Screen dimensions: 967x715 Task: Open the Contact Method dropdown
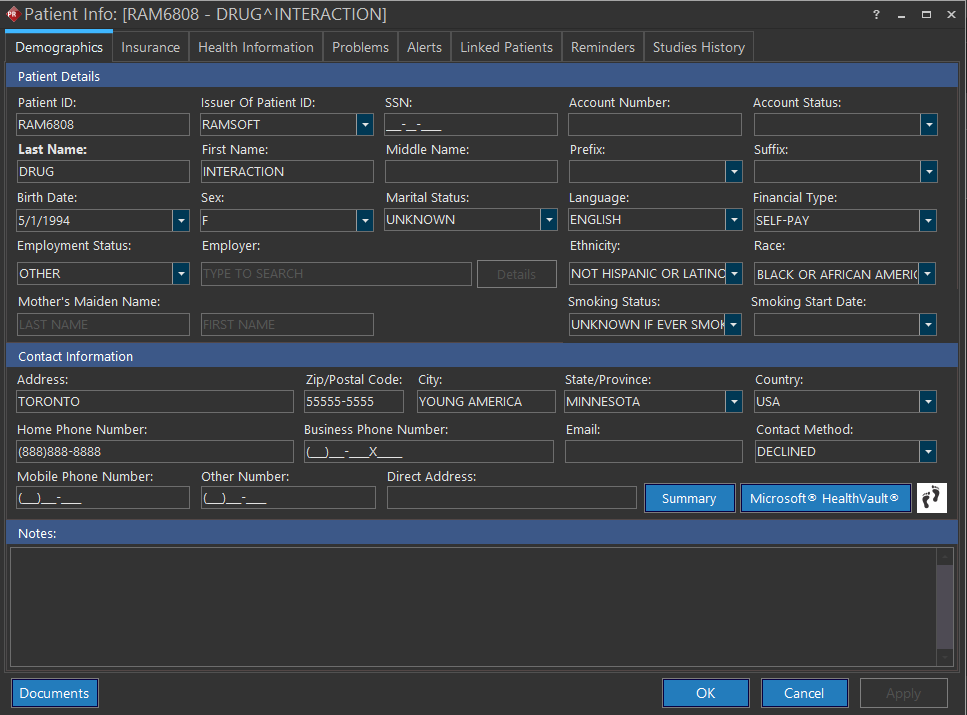pyautogui.click(x=929, y=452)
